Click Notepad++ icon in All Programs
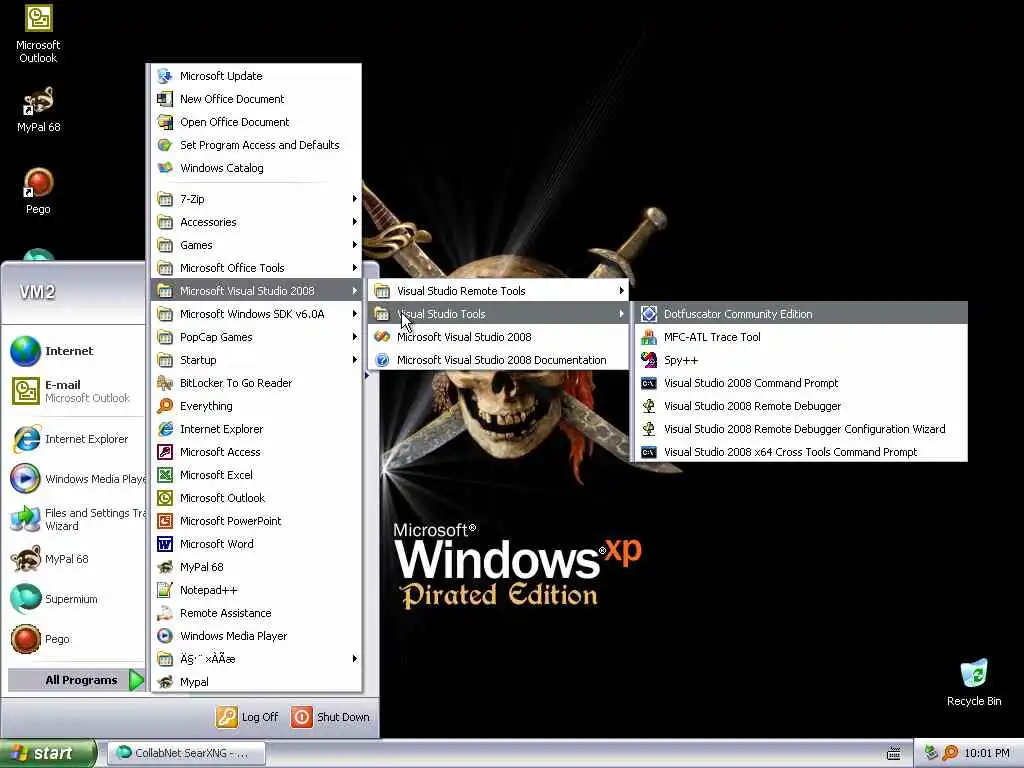The height and width of the screenshot is (768, 1024). coord(165,590)
